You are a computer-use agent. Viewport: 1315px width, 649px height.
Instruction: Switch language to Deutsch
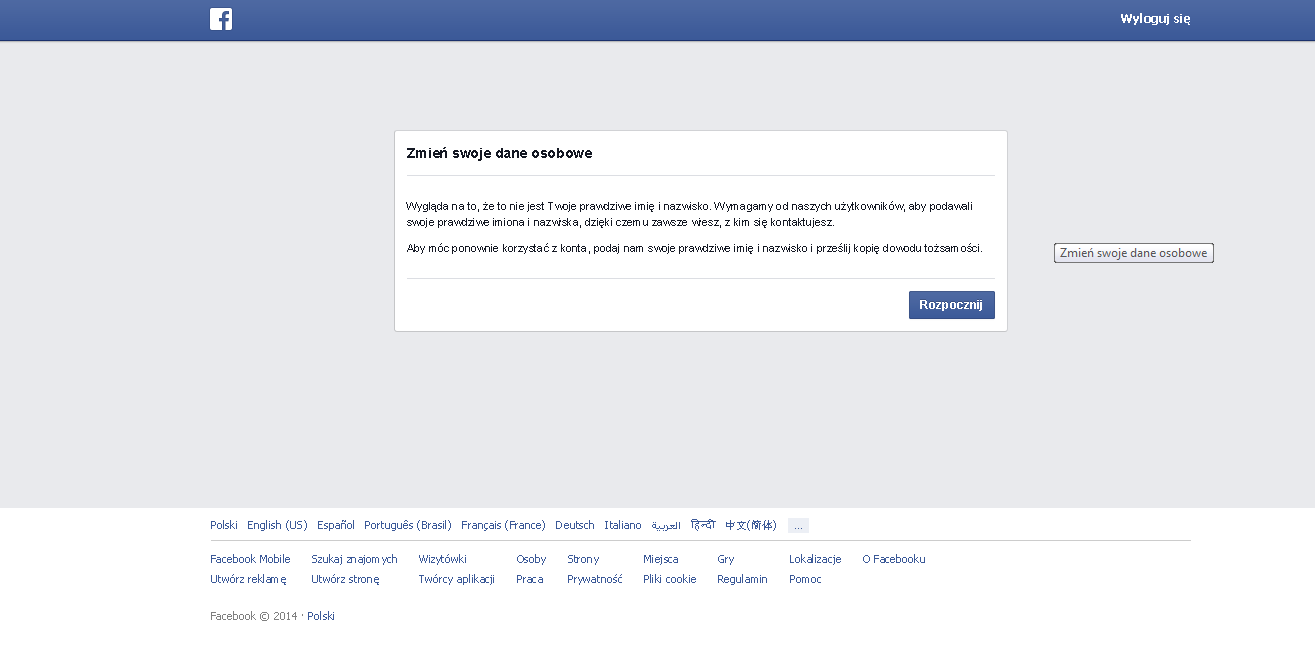[575, 525]
